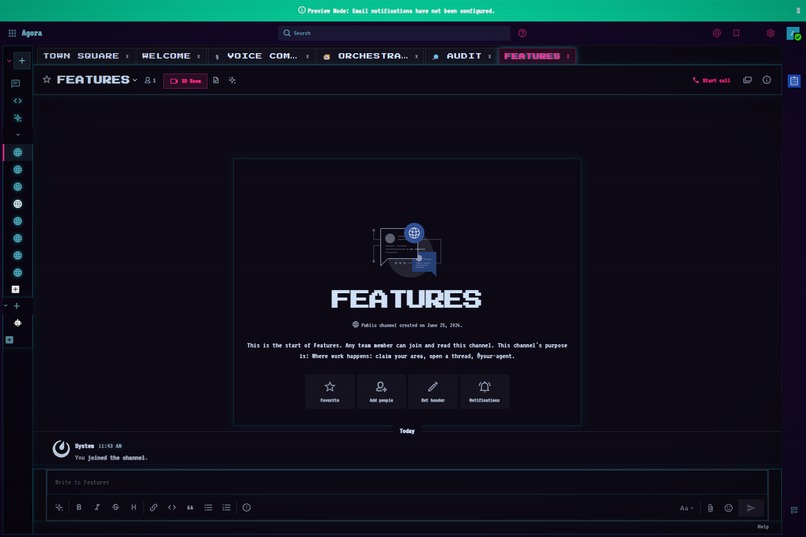Open the help question mark icon

click(x=522, y=33)
